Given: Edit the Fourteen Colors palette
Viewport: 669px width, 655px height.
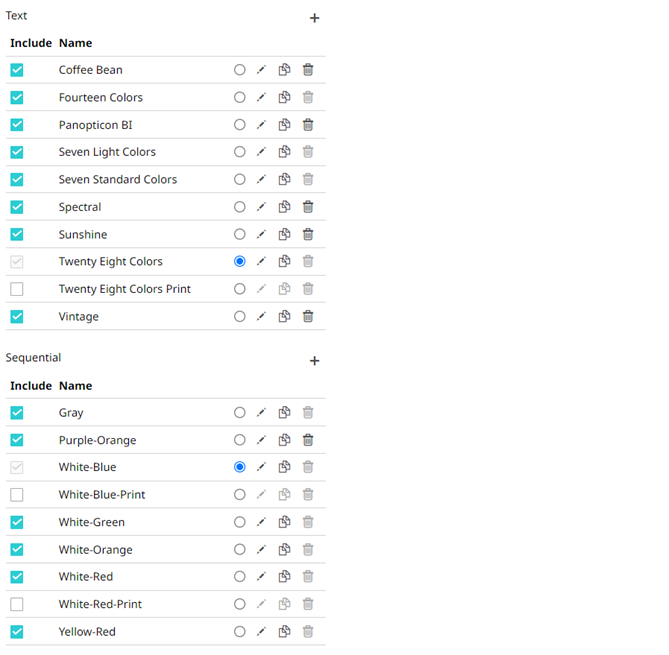Looking at the screenshot, I should [x=261, y=97].
